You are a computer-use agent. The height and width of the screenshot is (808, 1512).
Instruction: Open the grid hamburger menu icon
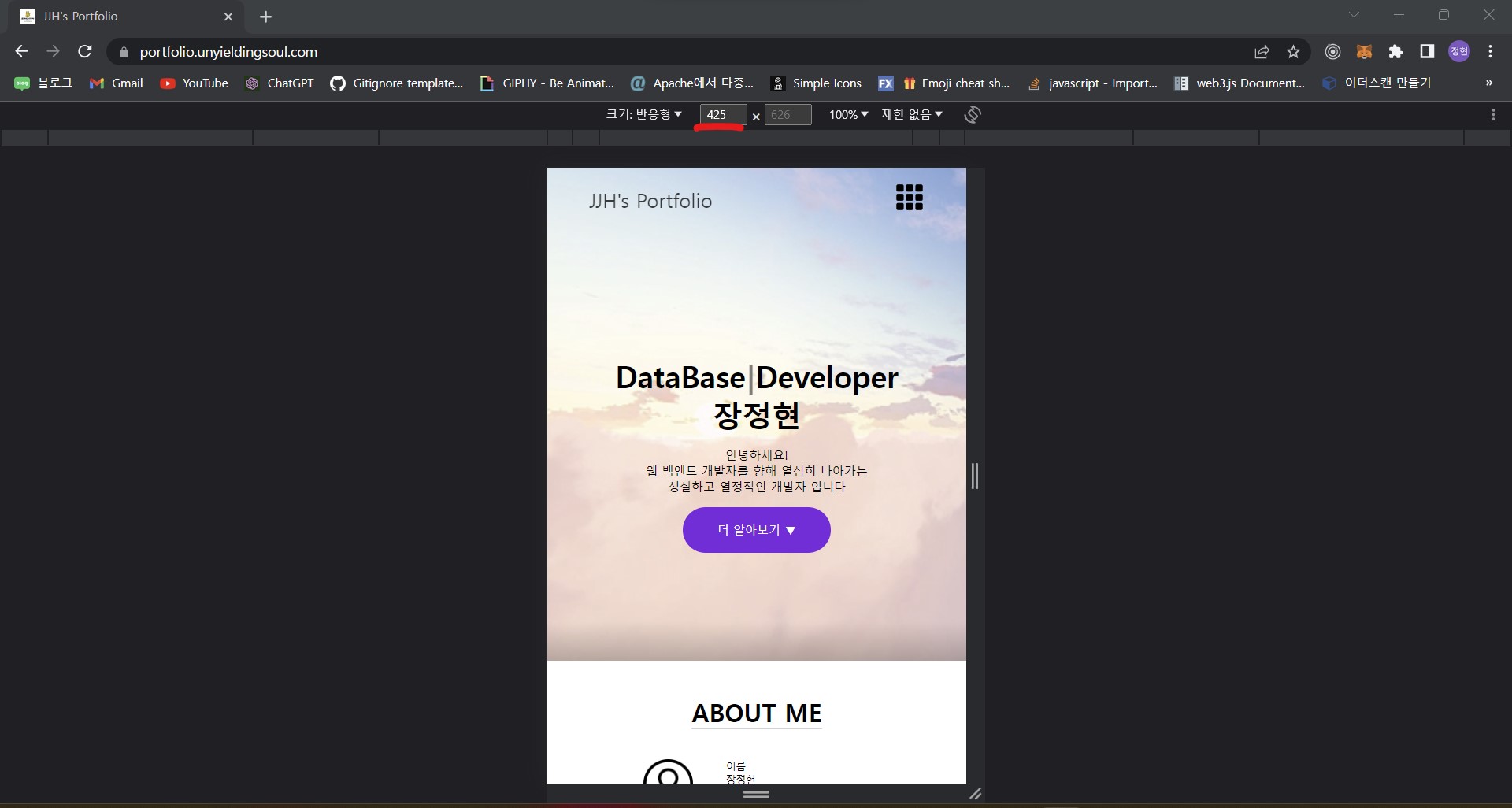(910, 198)
